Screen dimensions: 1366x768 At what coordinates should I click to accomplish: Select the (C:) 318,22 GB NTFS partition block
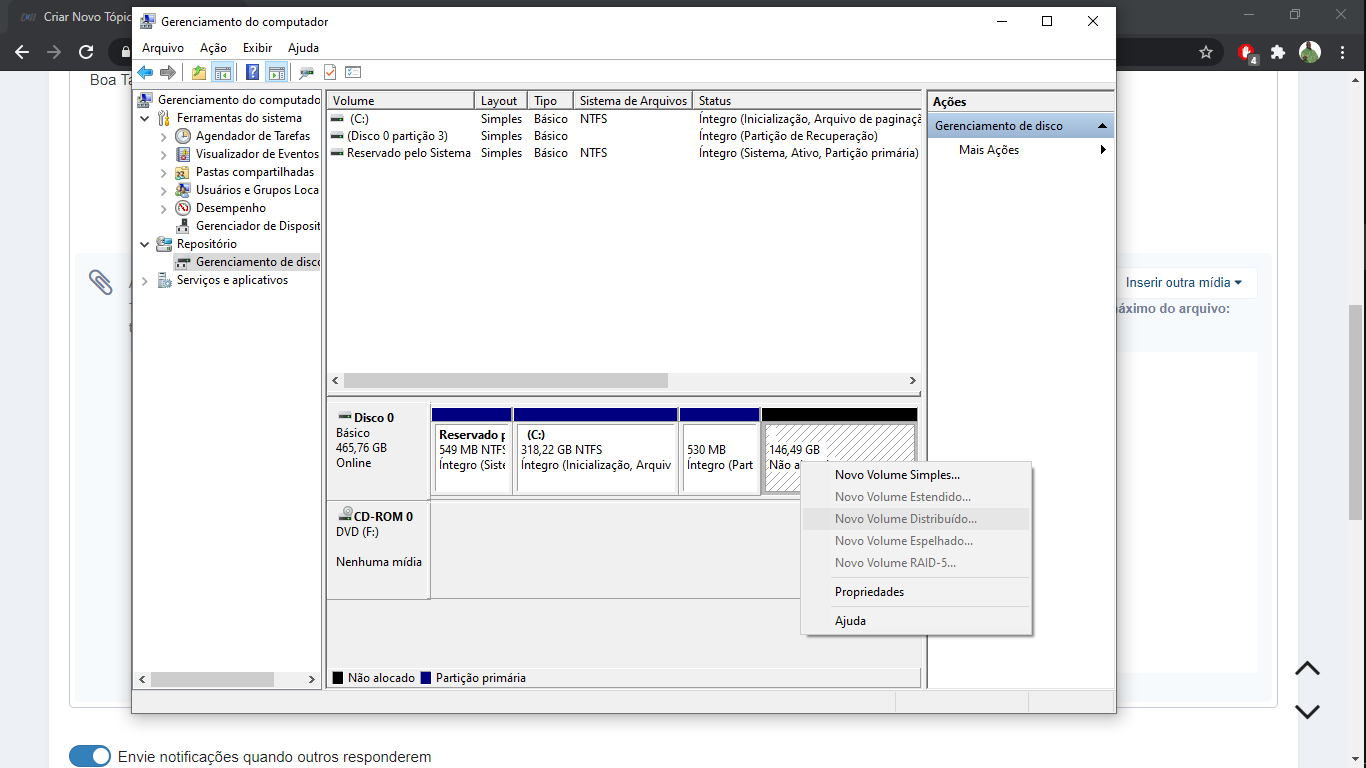coord(595,450)
